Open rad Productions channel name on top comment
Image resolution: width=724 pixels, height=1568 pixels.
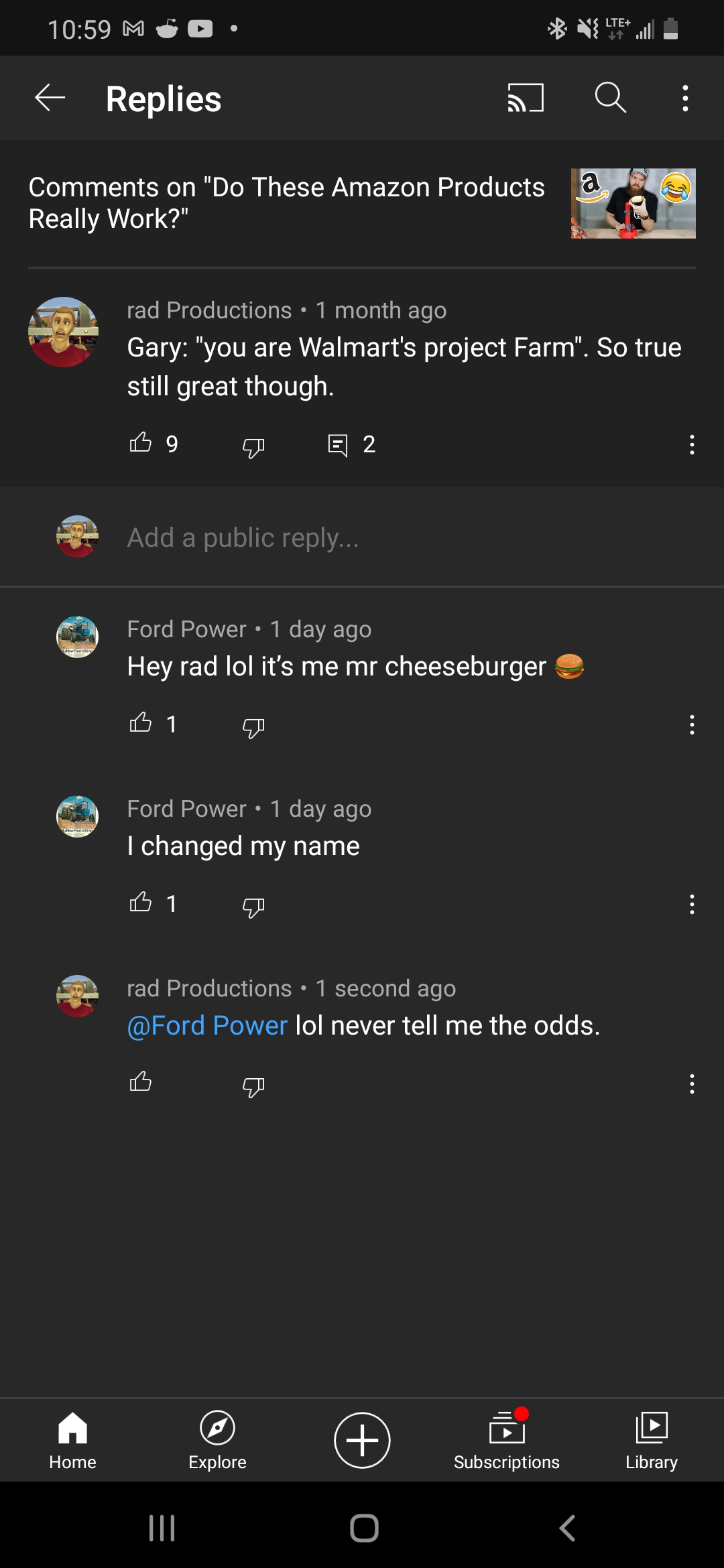(x=209, y=310)
